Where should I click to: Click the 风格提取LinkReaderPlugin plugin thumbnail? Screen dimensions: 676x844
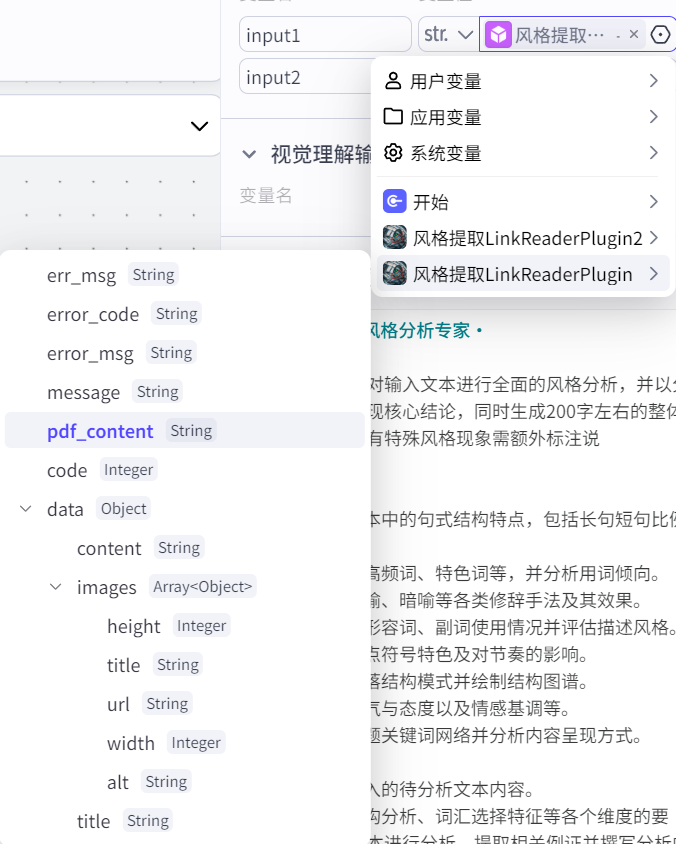394,274
